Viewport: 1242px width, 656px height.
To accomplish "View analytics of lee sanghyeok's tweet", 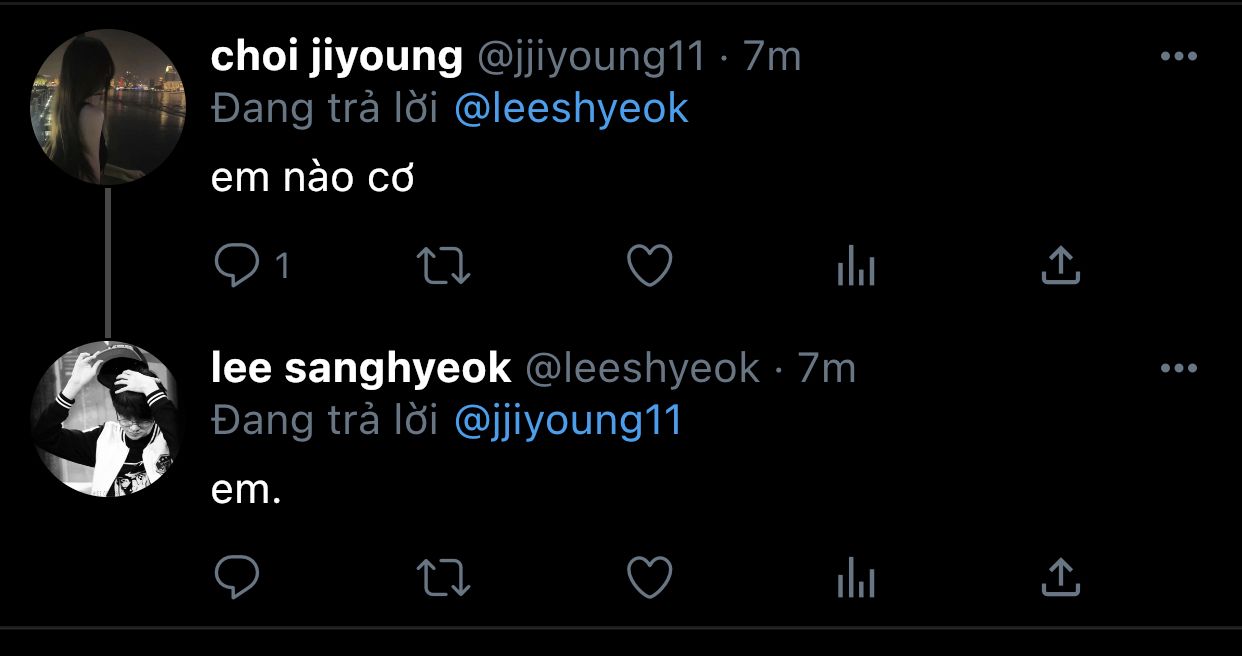I will (x=855, y=578).
